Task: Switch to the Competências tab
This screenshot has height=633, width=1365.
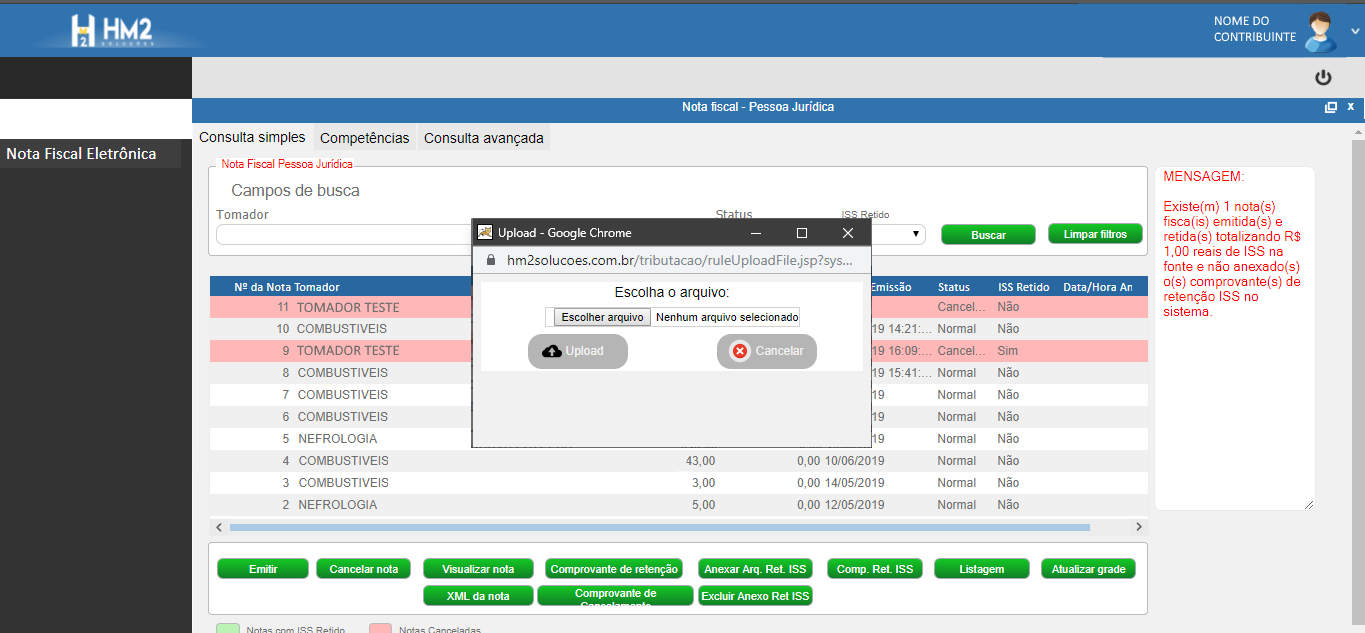Action: pyautogui.click(x=364, y=138)
